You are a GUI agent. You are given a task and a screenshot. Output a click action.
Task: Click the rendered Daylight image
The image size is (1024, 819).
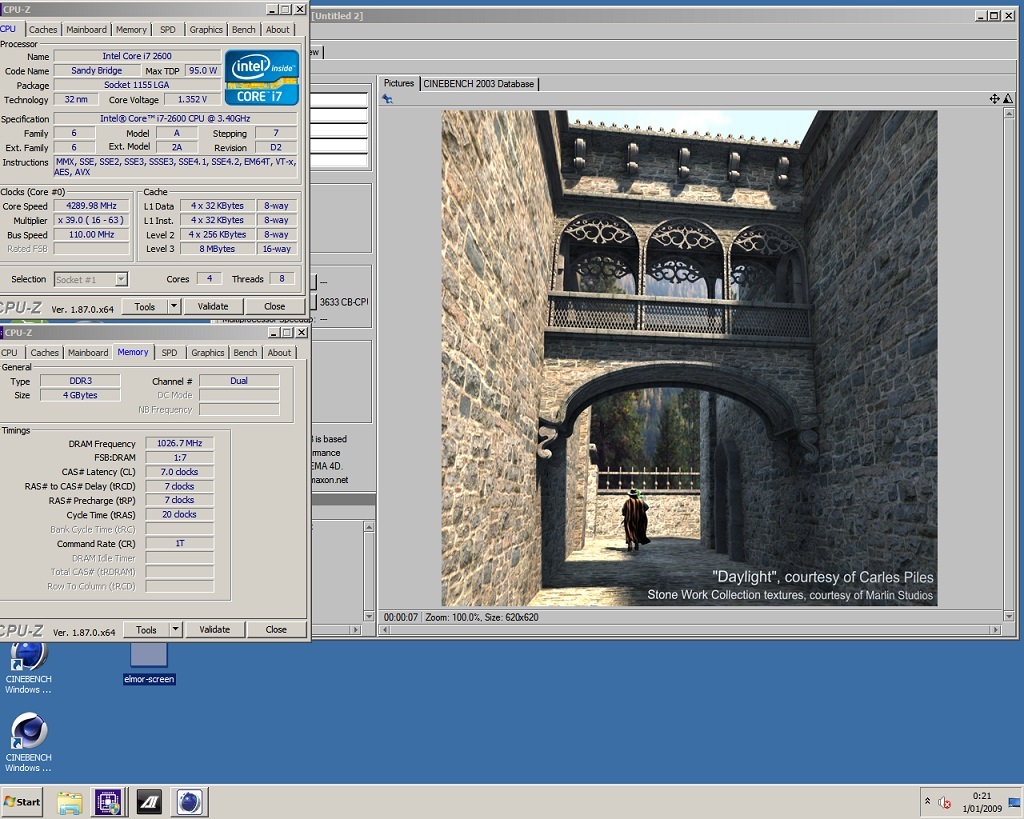tap(689, 358)
